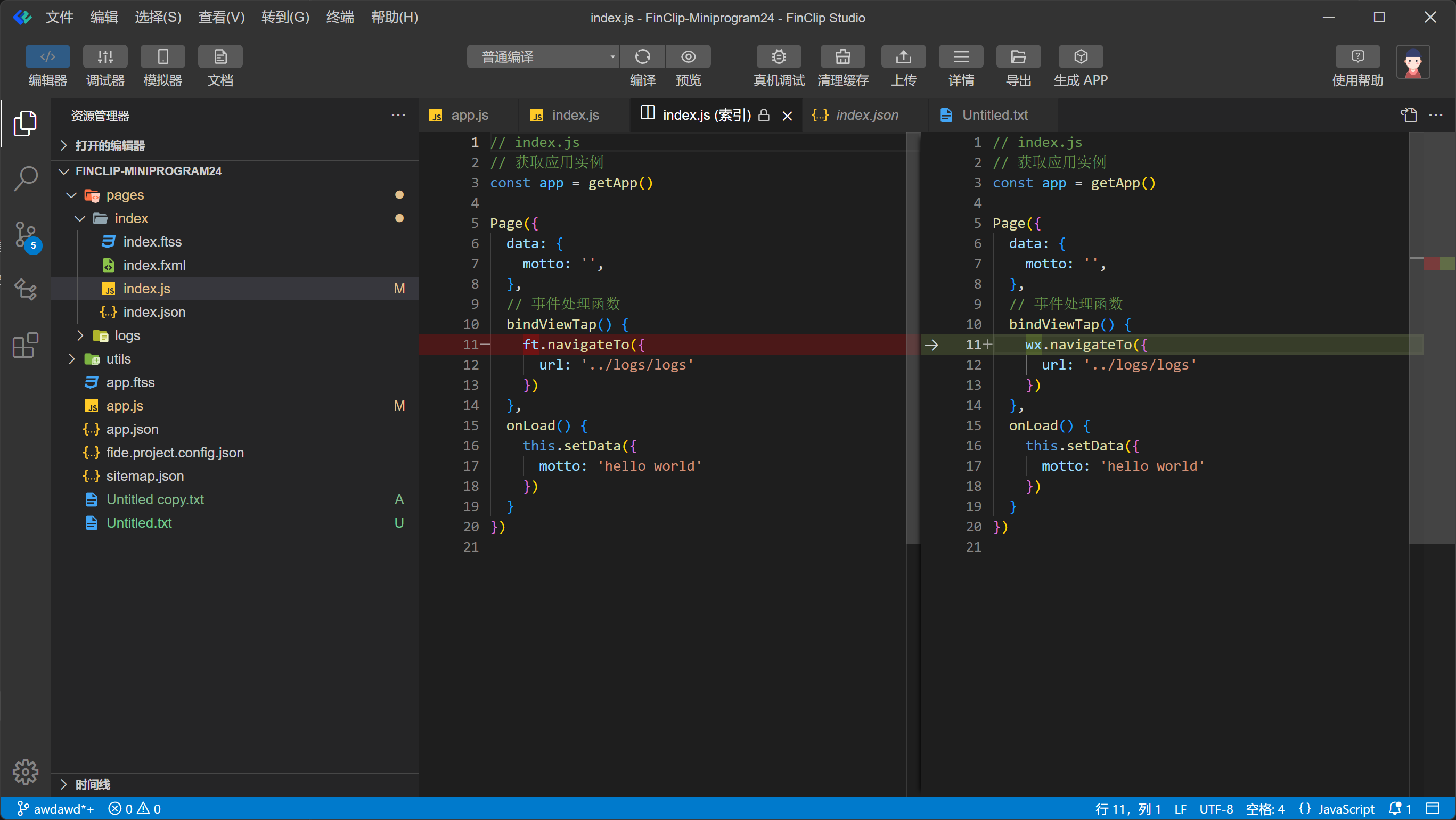The width and height of the screenshot is (1456, 820).
Task: Click the 清理缓存 toolbar icon
Action: 842,56
